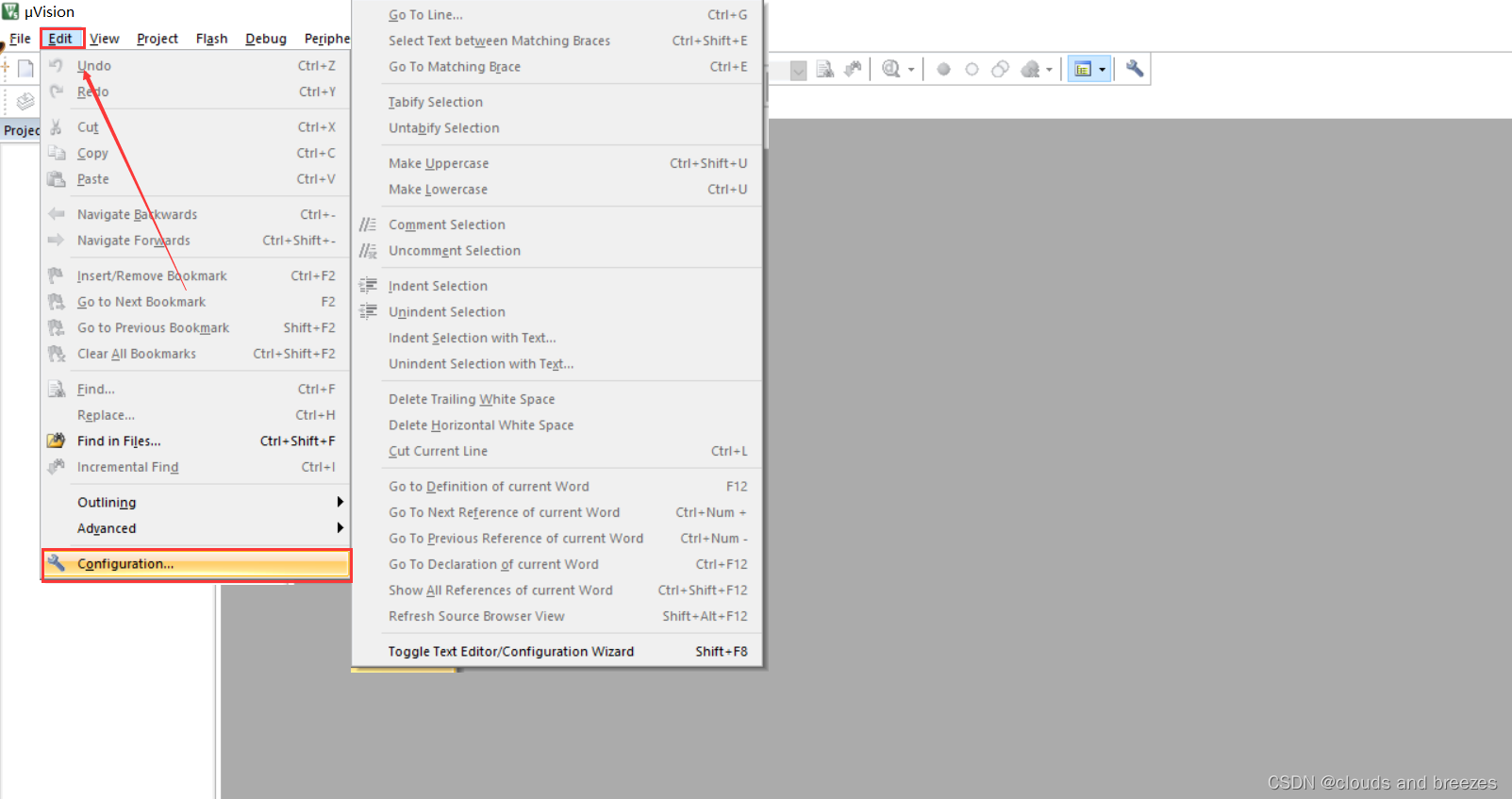
Task: Open the debug session dropdown arrow
Action: coord(911,69)
